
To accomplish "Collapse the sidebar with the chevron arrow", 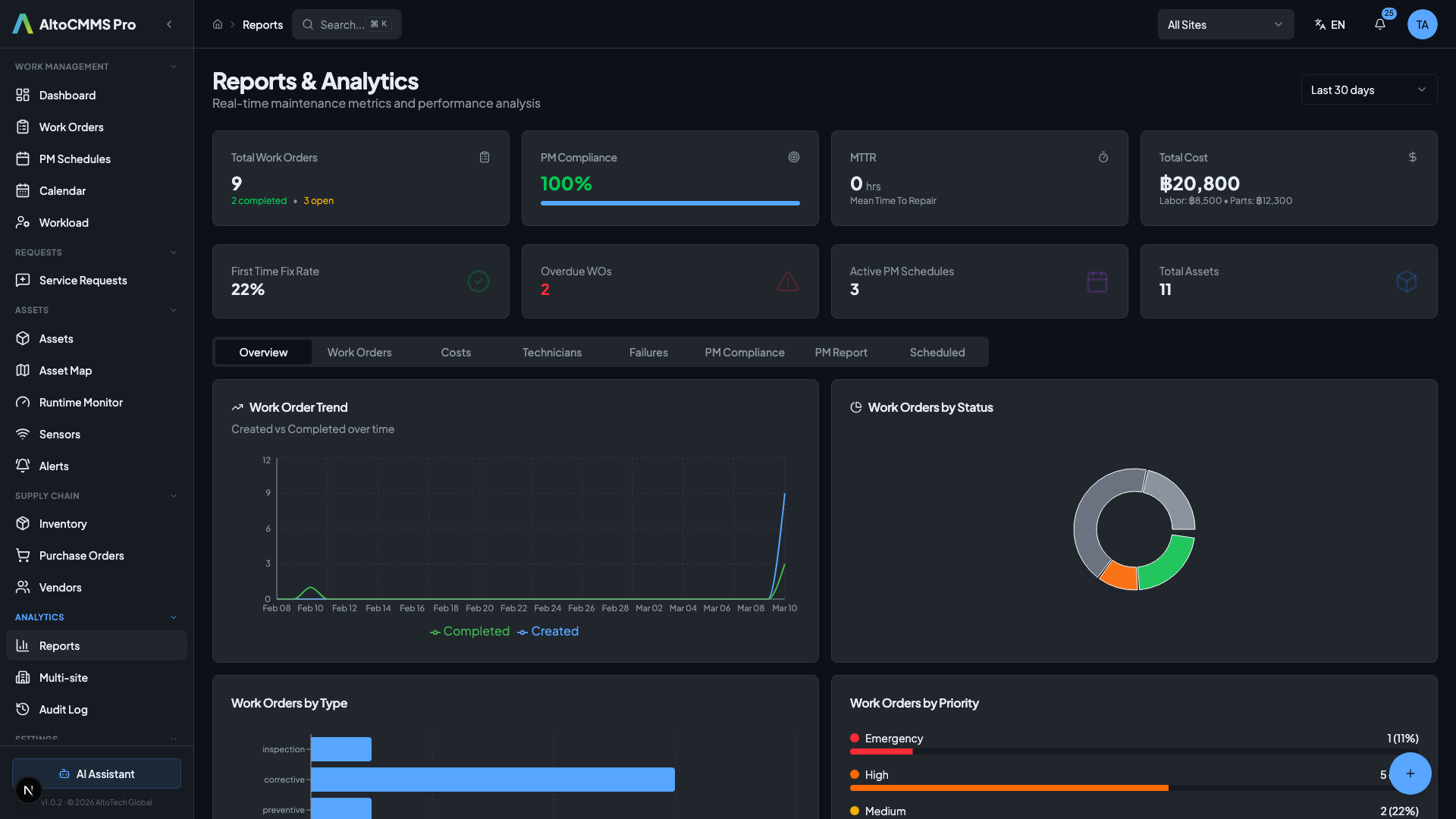I will click(169, 24).
